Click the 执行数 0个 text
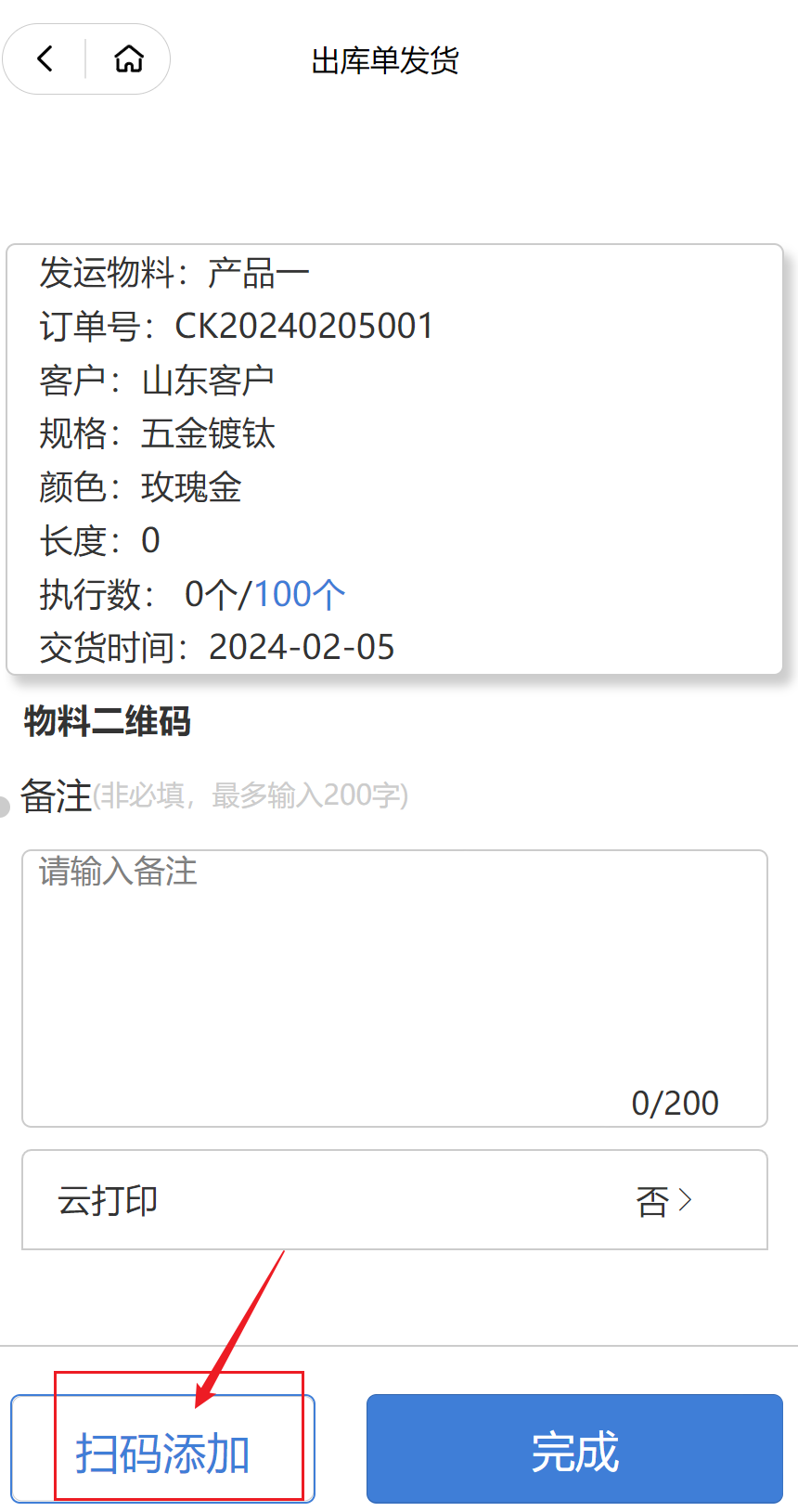798x1512 pixels. point(139,594)
